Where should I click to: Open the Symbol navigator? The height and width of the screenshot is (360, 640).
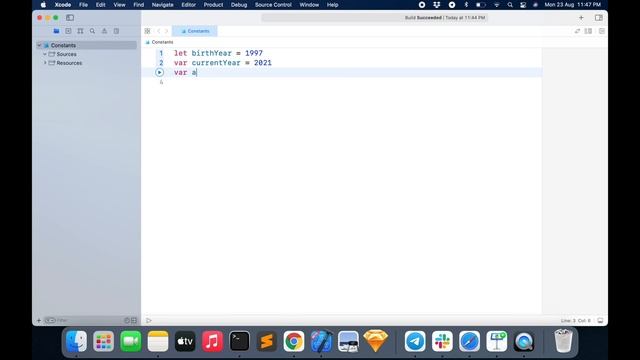pyautogui.click(x=80, y=31)
